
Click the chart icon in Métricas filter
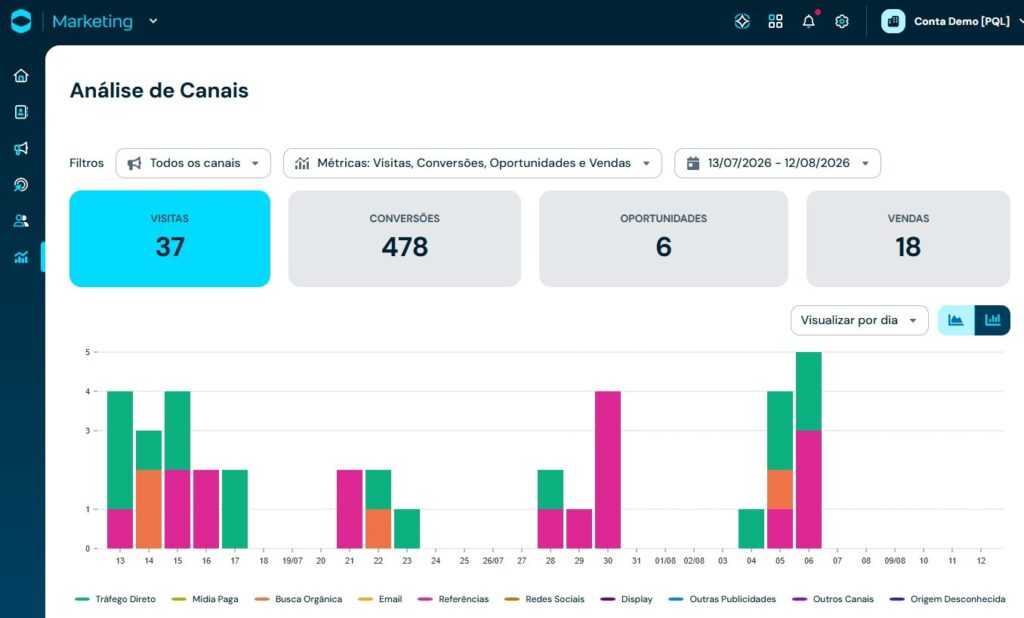click(x=302, y=163)
